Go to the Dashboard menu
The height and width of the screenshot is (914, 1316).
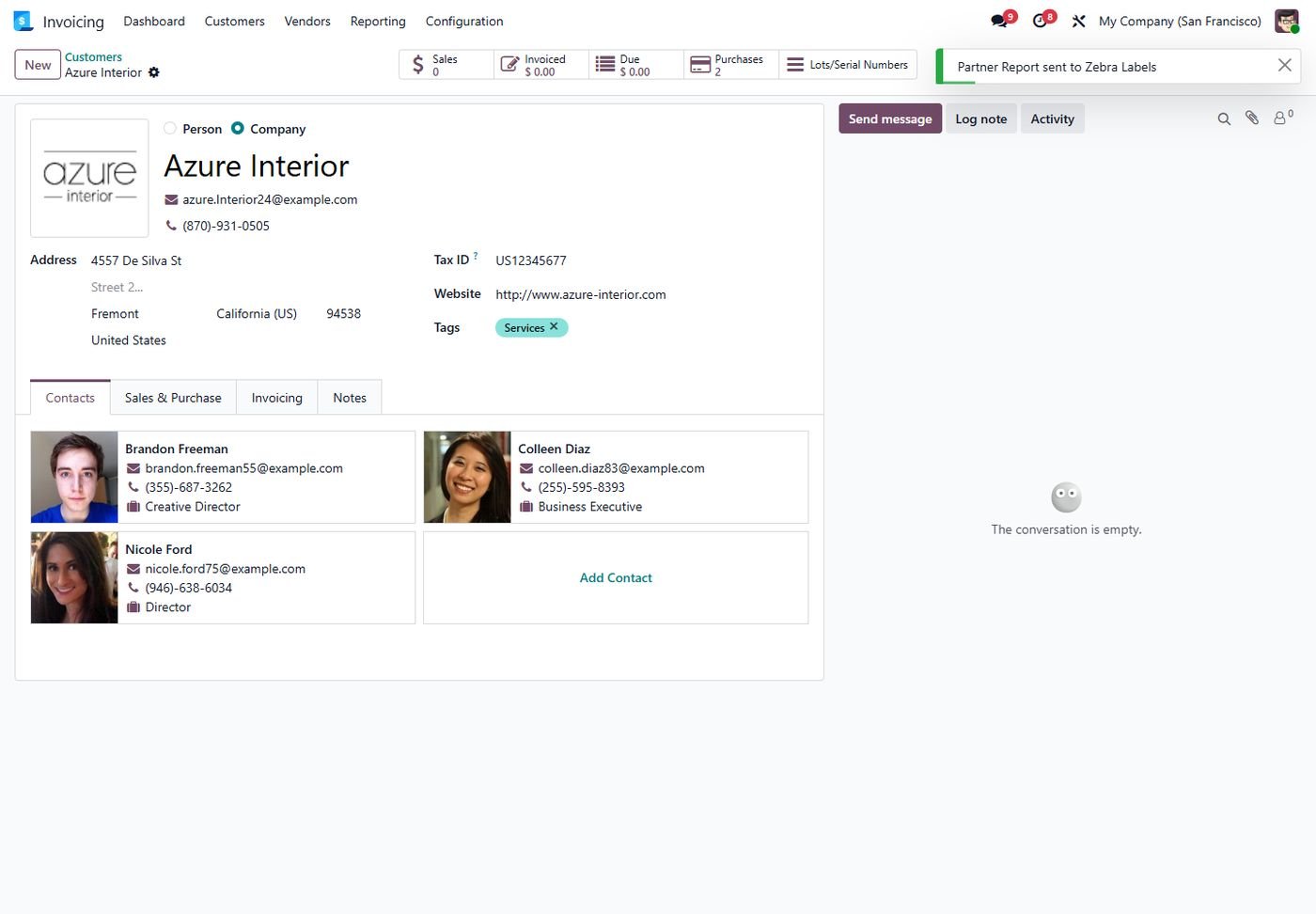tap(154, 21)
